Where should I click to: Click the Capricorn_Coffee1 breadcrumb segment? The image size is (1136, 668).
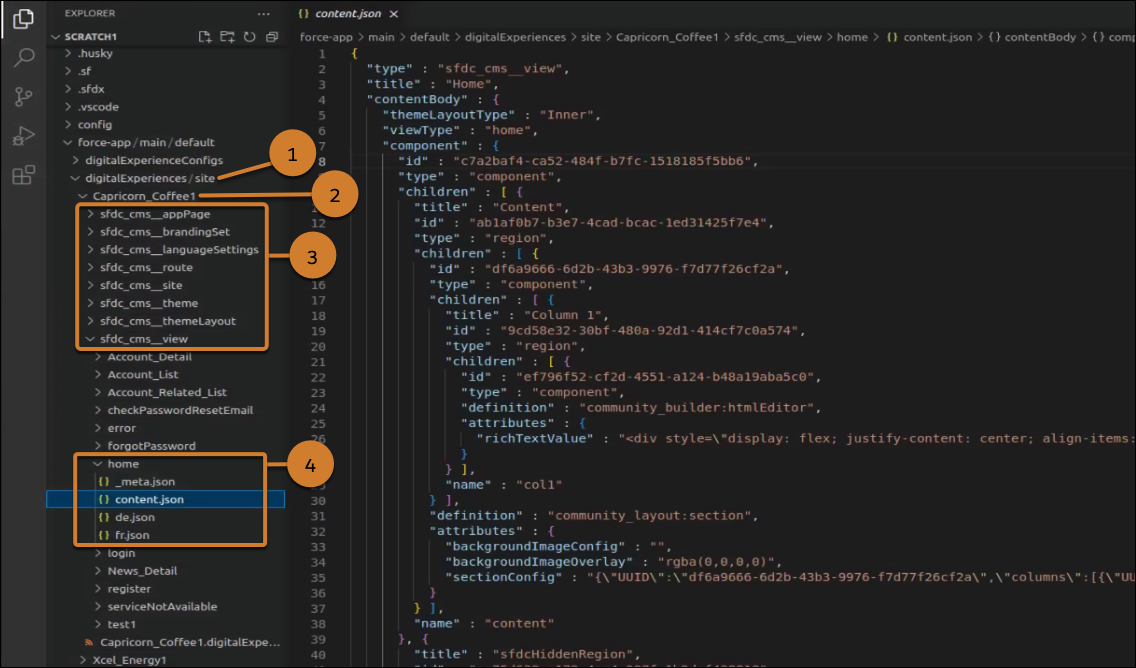(x=667, y=37)
